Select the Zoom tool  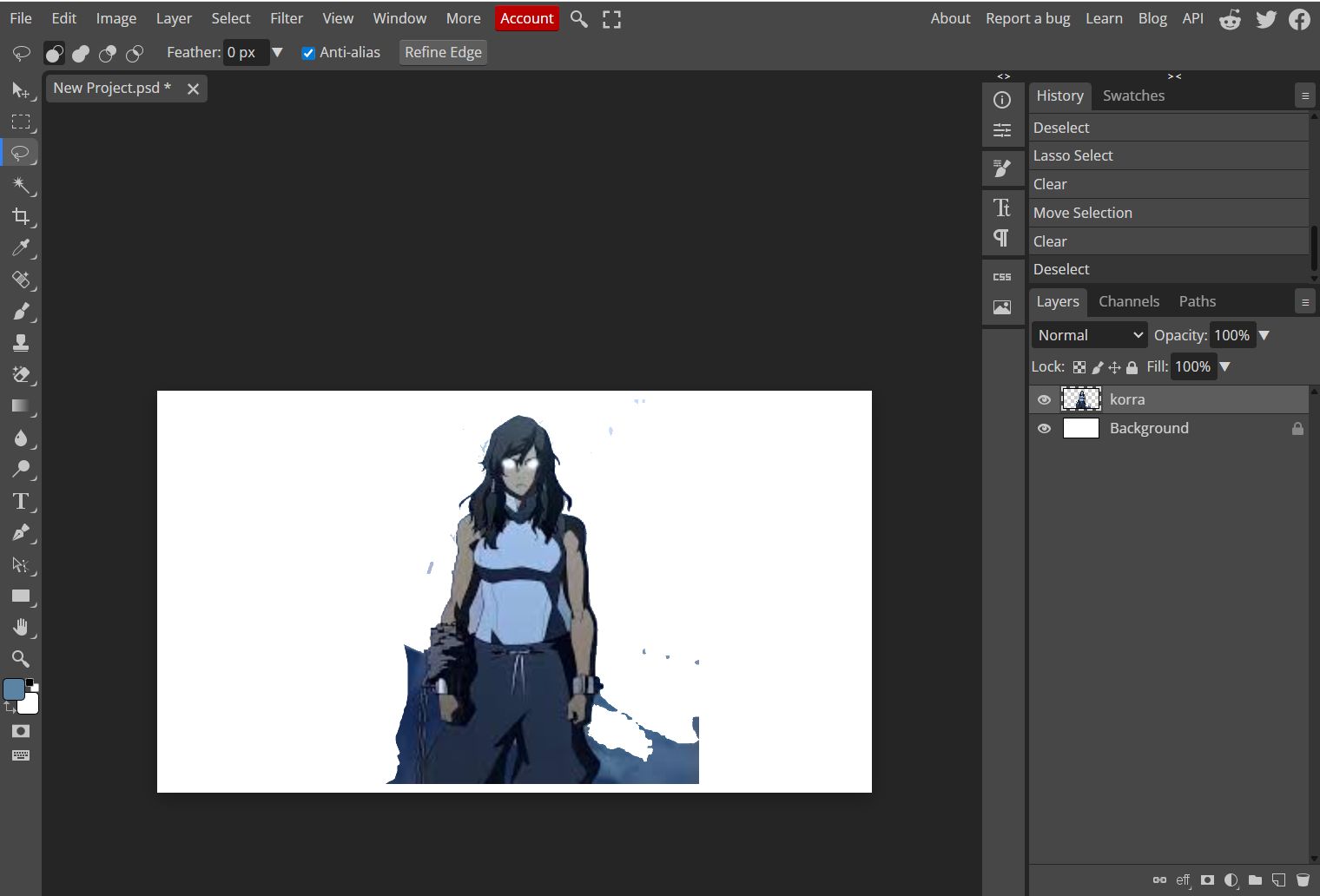click(x=22, y=659)
